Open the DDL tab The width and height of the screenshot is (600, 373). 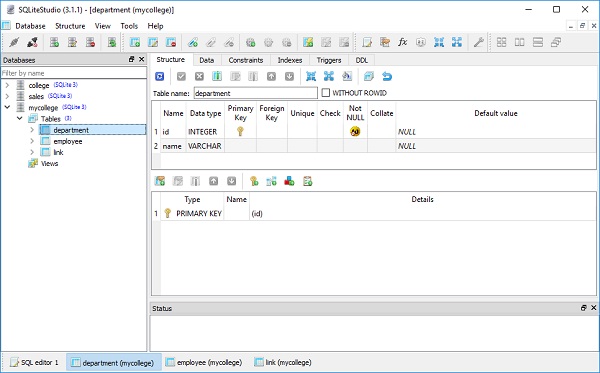click(362, 60)
